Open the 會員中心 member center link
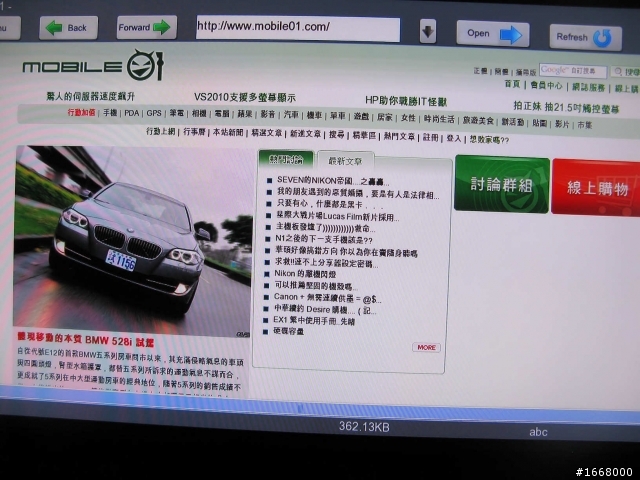The height and width of the screenshot is (480, 640). pos(546,85)
